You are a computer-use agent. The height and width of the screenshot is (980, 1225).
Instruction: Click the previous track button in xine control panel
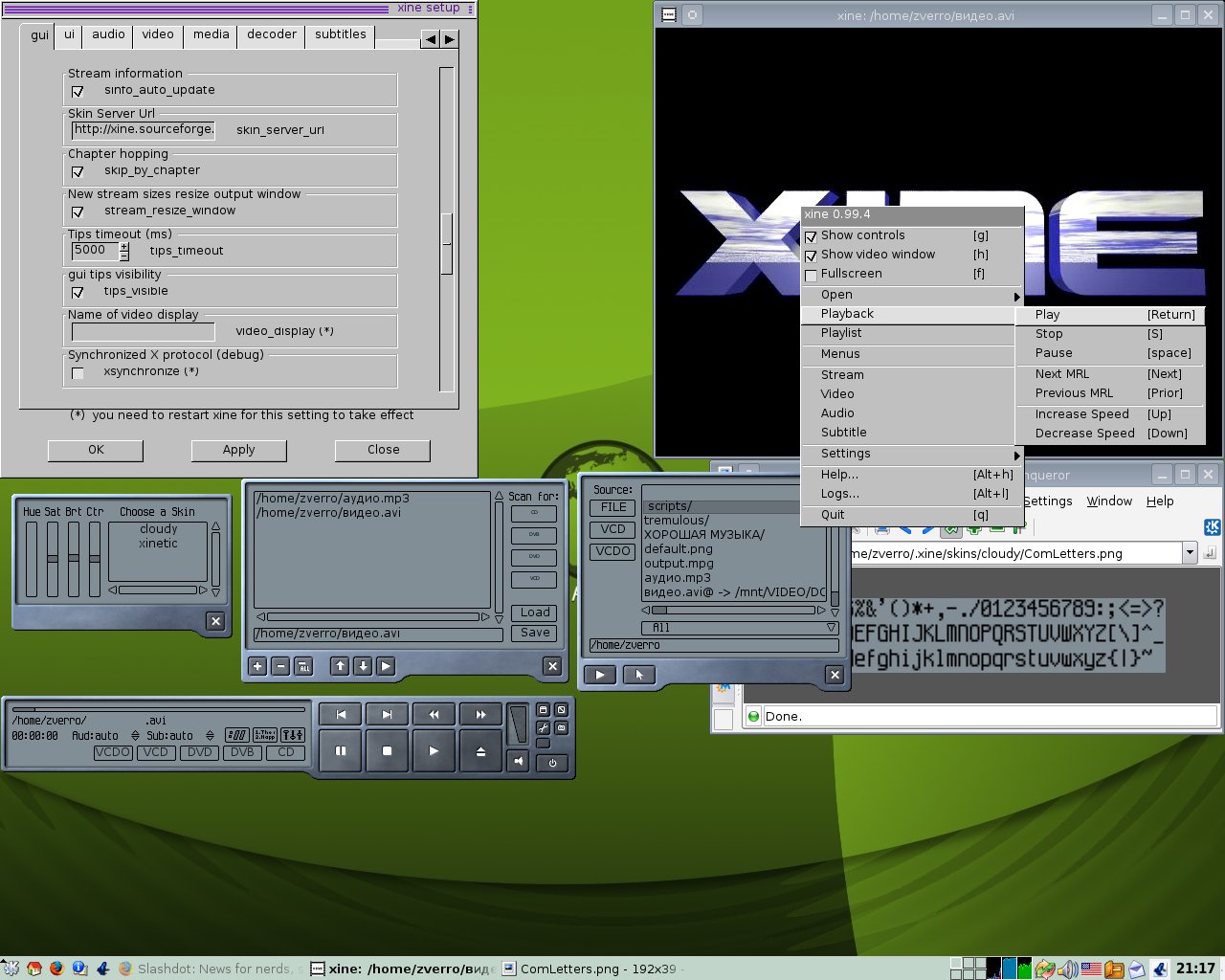click(x=341, y=714)
